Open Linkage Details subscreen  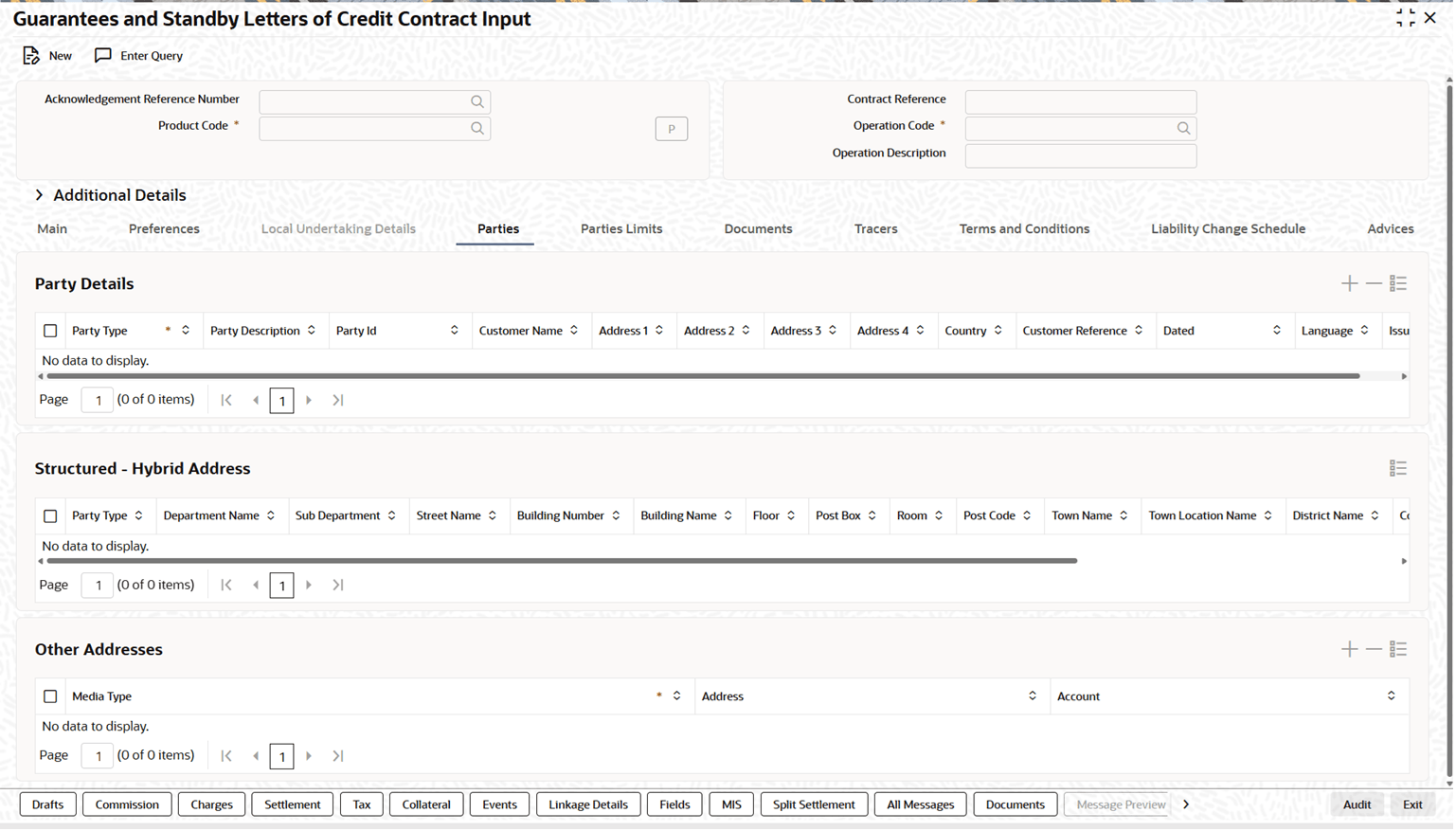point(588,804)
